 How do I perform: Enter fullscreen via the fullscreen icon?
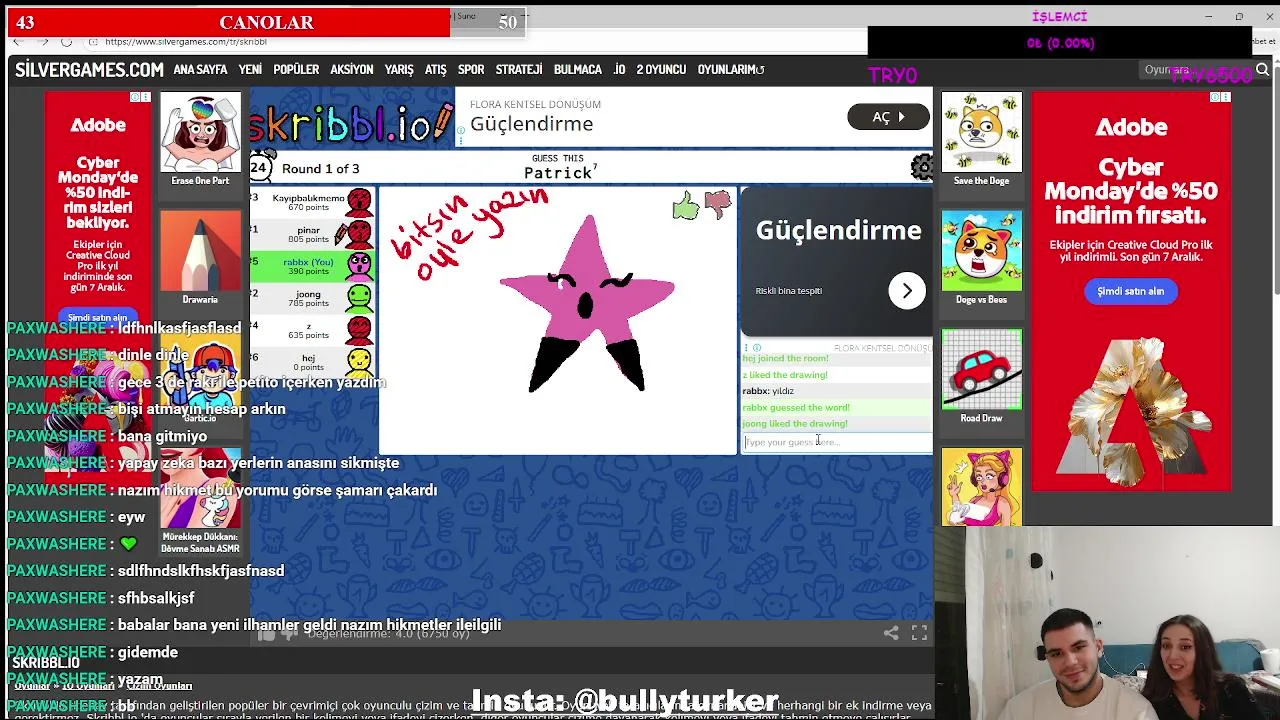tap(919, 632)
